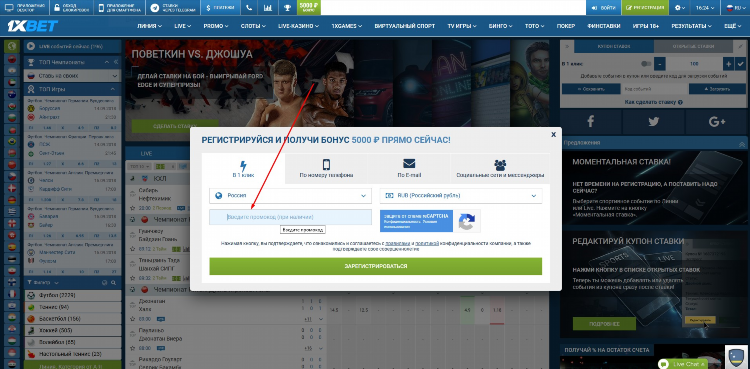The image size is (750, 369).
Task: Confirm bet amount with checkmark button
Action: tap(739, 64)
